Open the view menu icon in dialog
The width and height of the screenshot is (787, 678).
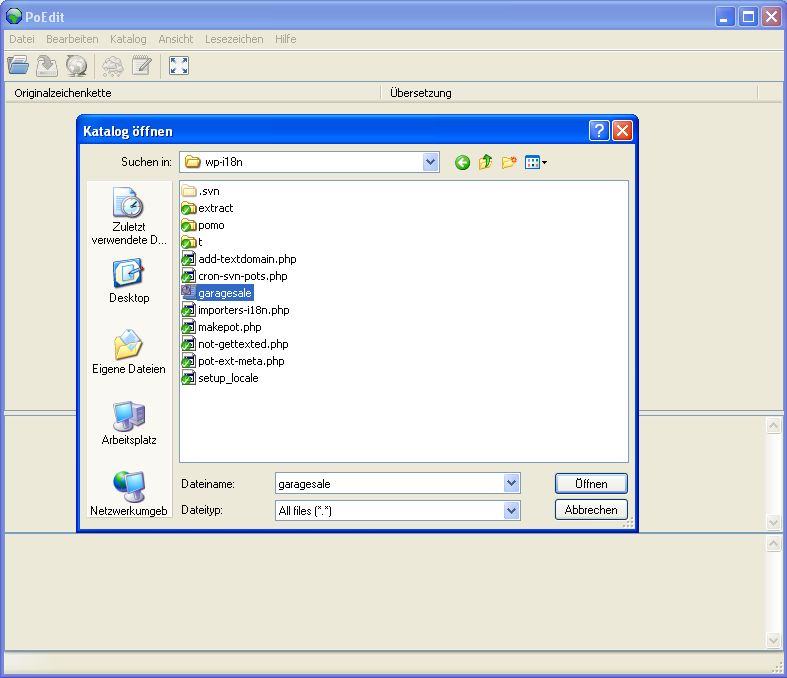tap(536, 162)
